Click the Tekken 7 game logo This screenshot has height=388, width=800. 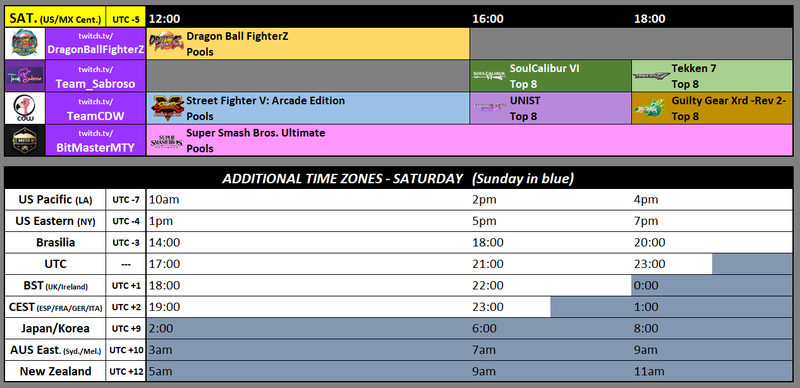651,76
